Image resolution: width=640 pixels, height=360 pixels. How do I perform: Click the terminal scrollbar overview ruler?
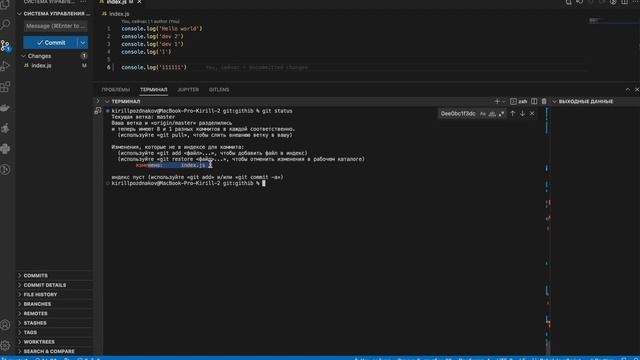pos(548,231)
